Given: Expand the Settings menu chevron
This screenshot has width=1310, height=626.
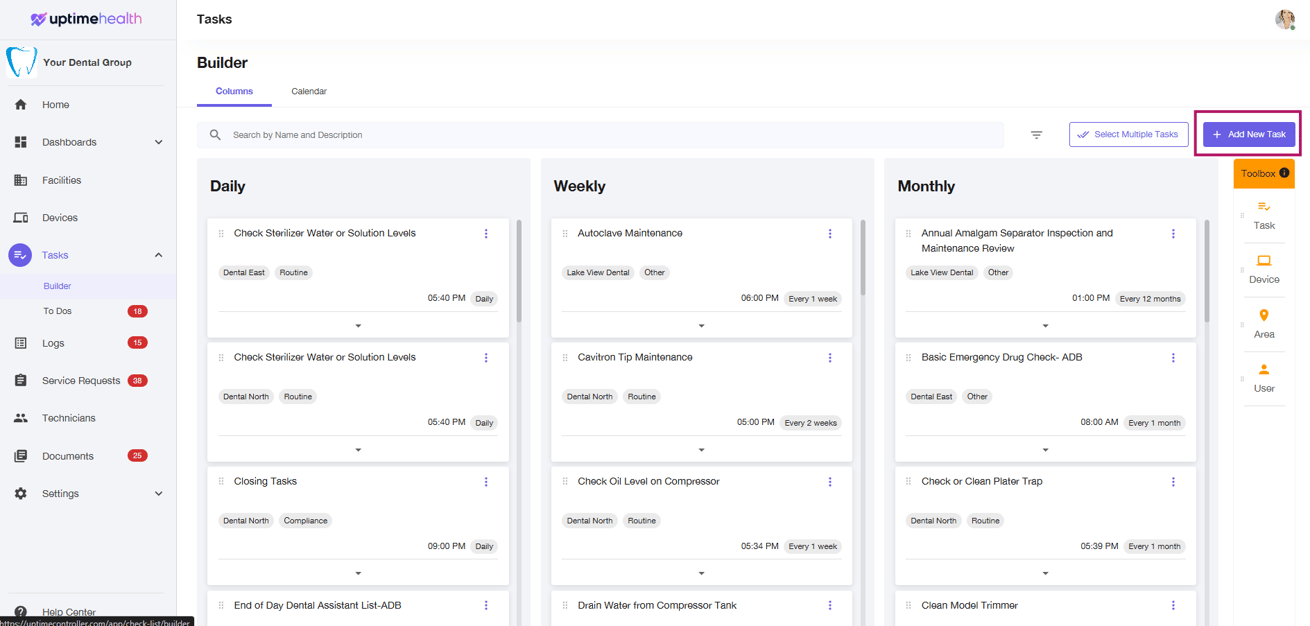Looking at the screenshot, I should point(158,494).
